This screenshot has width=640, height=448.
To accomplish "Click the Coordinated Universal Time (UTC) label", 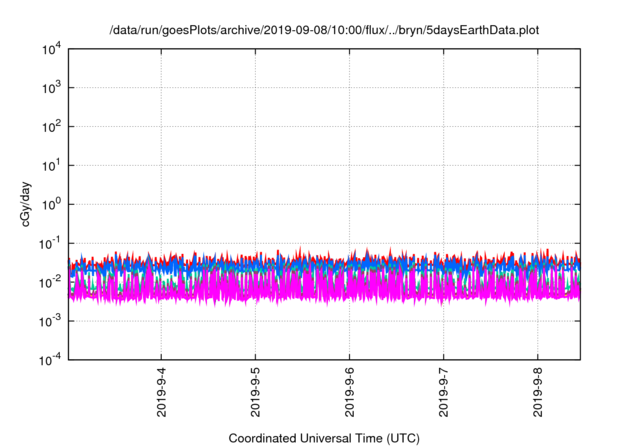I will (x=324, y=439).
